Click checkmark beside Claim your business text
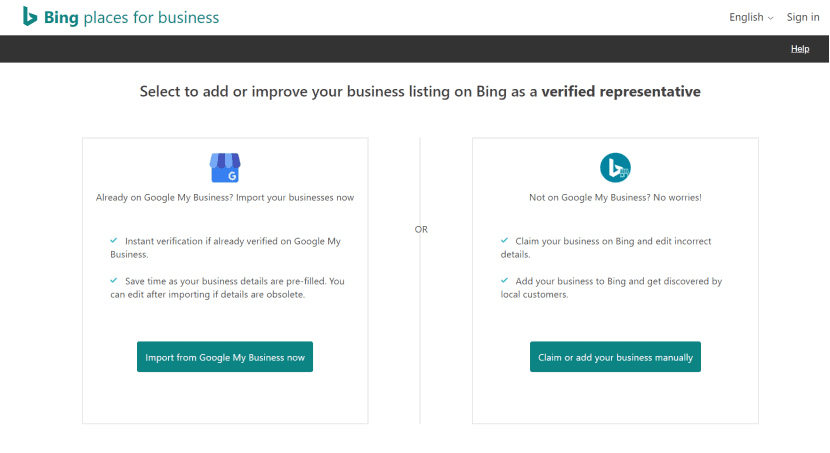830x453 pixels. point(504,240)
